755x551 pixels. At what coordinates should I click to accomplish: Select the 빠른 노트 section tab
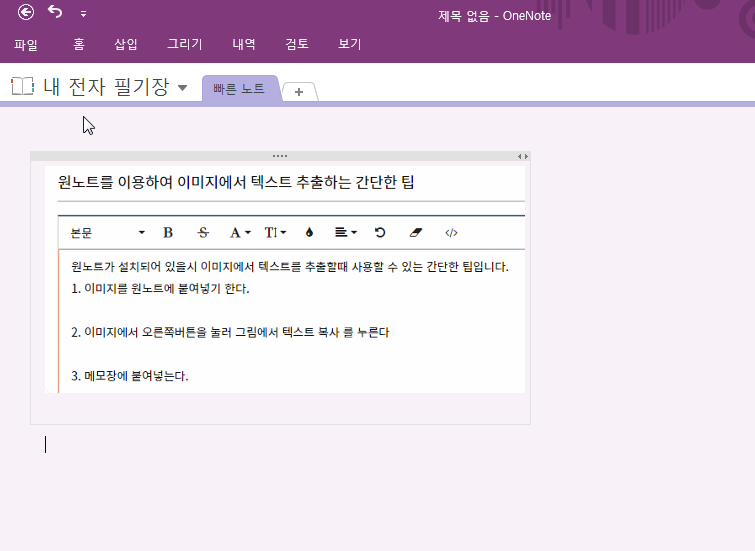coord(239,88)
